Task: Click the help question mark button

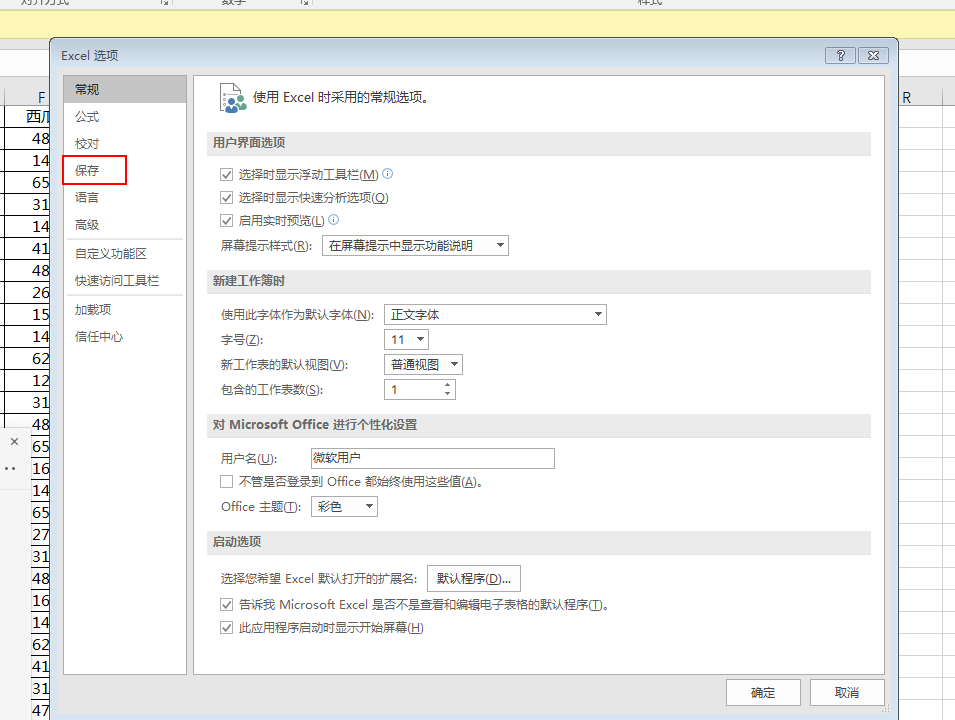Action: (x=840, y=55)
